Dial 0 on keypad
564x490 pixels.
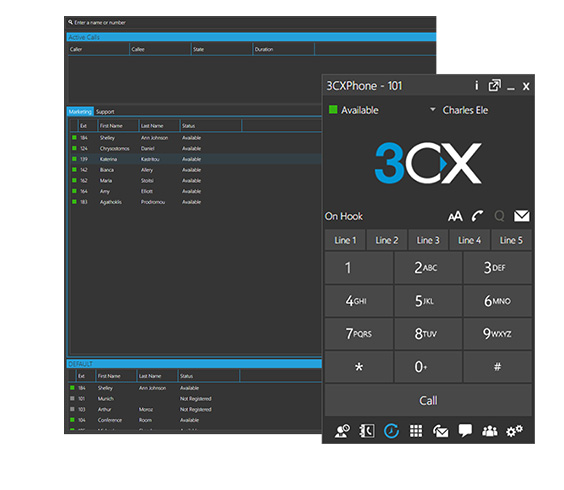[428, 367]
